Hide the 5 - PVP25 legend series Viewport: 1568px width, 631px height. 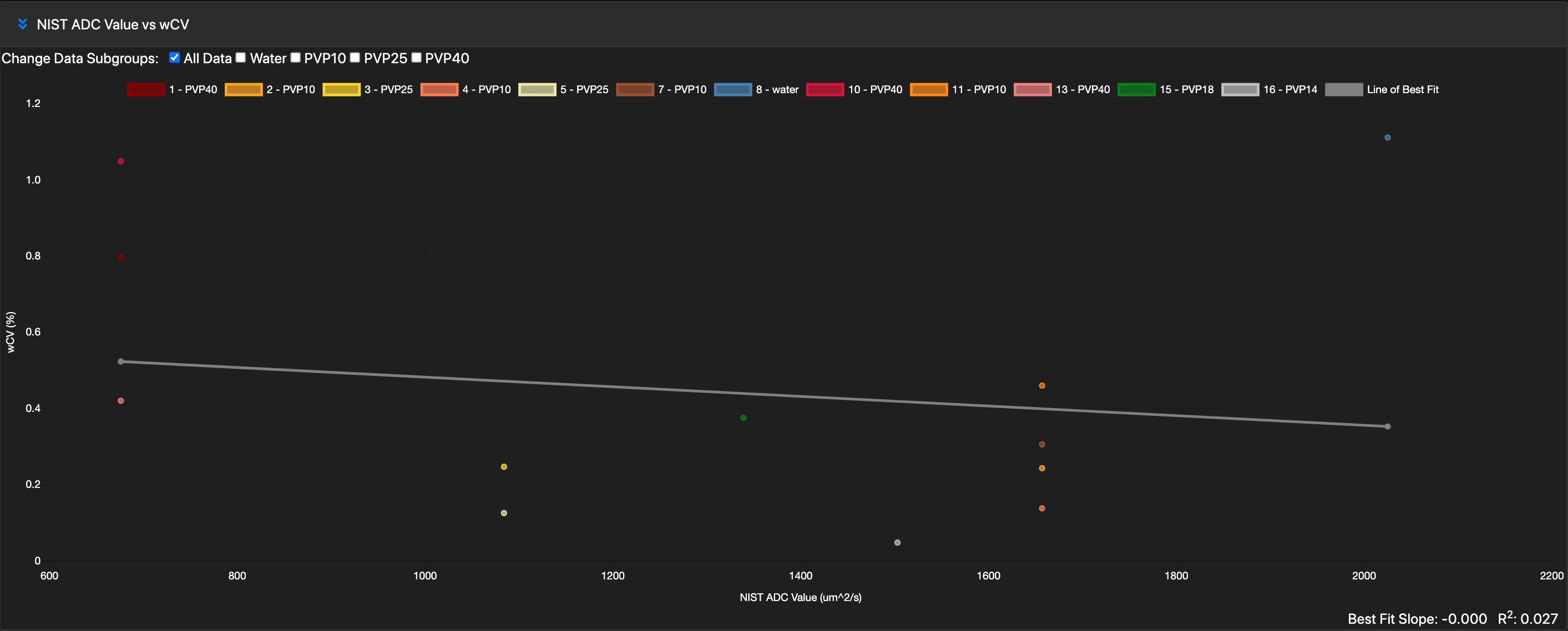coord(537,89)
